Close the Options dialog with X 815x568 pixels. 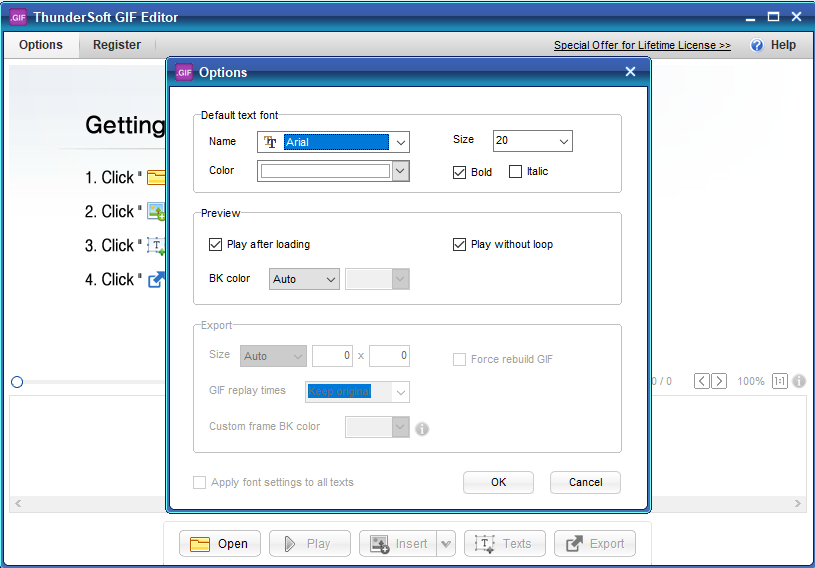pyautogui.click(x=630, y=72)
